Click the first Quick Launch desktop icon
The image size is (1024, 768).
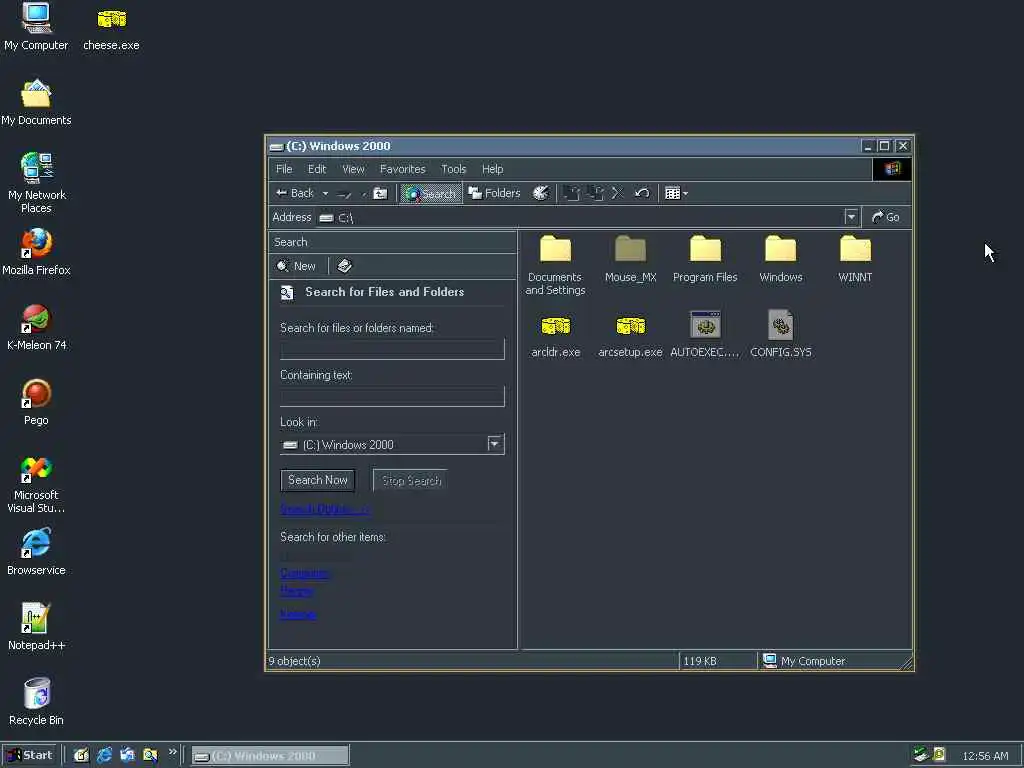point(81,756)
